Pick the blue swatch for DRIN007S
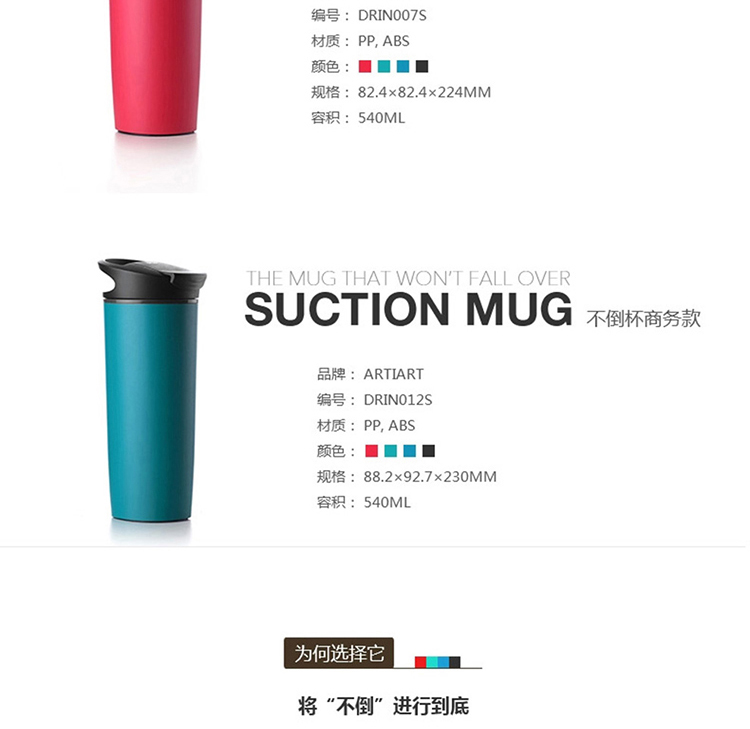750x729 pixels. (x=403, y=66)
